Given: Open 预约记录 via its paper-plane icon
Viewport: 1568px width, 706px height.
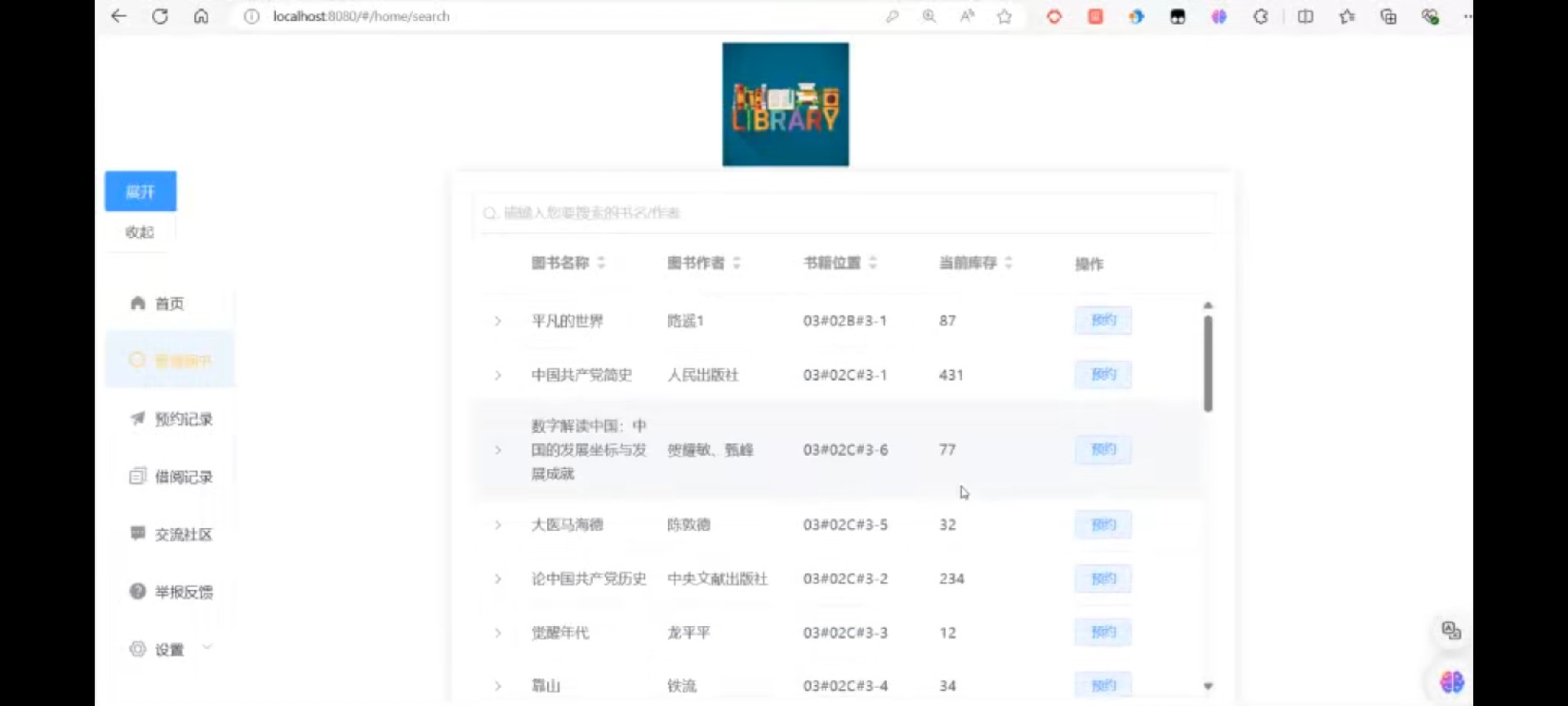Looking at the screenshot, I should coord(138,418).
